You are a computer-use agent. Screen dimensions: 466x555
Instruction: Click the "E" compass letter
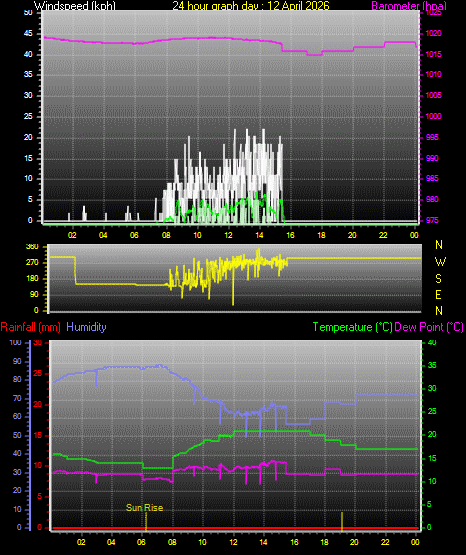(x=438, y=294)
